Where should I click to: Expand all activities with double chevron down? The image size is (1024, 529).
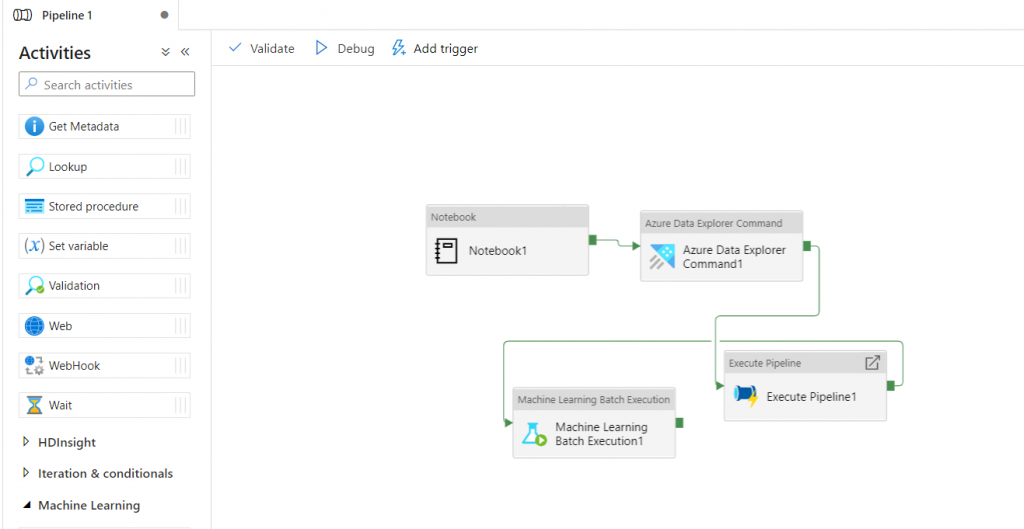pyautogui.click(x=165, y=52)
